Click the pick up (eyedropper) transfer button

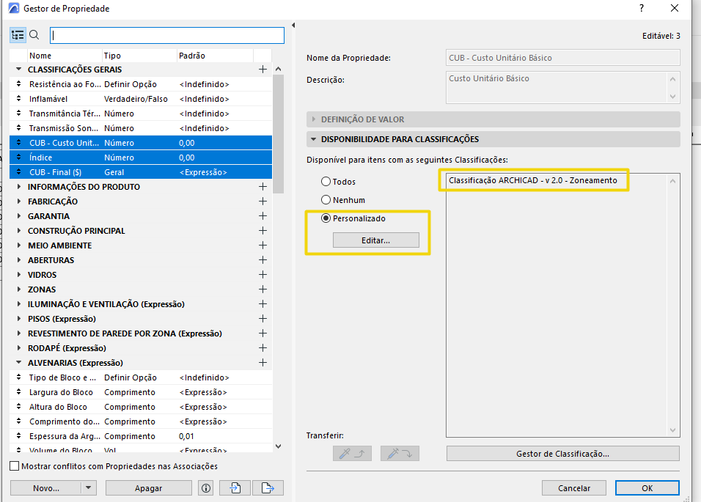click(352, 453)
